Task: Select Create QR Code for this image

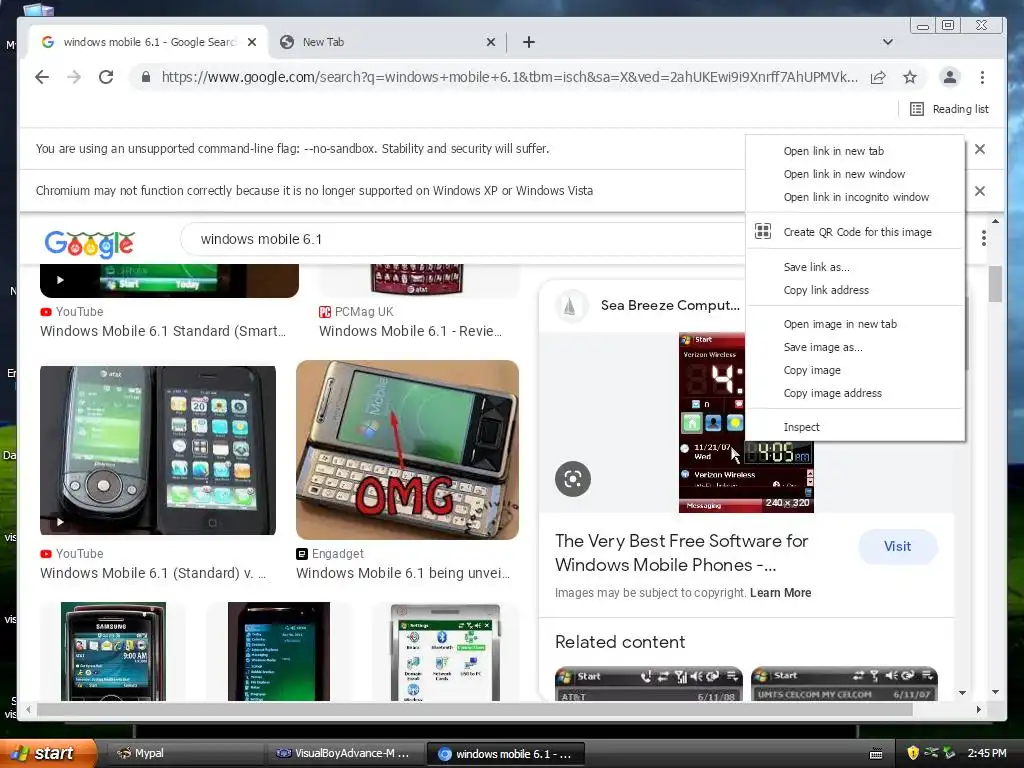Action: (x=856, y=232)
